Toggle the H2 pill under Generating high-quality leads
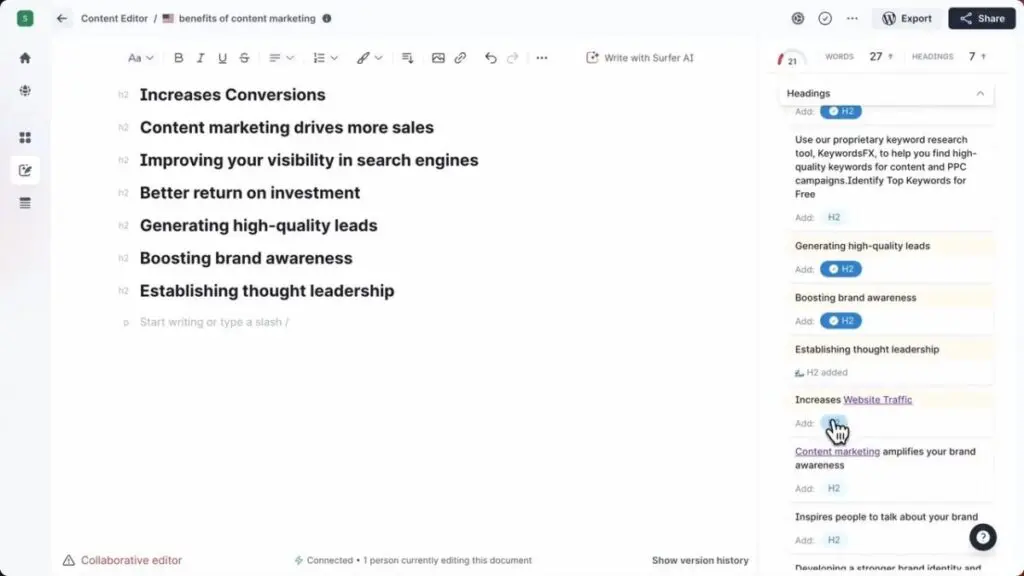Screen dimensions: 1024x576 [840, 269]
